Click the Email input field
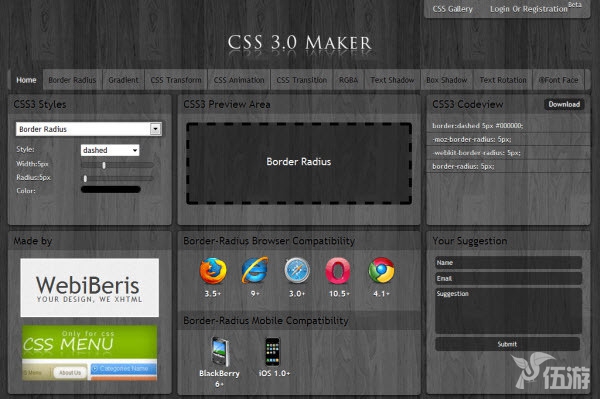 [x=508, y=278]
